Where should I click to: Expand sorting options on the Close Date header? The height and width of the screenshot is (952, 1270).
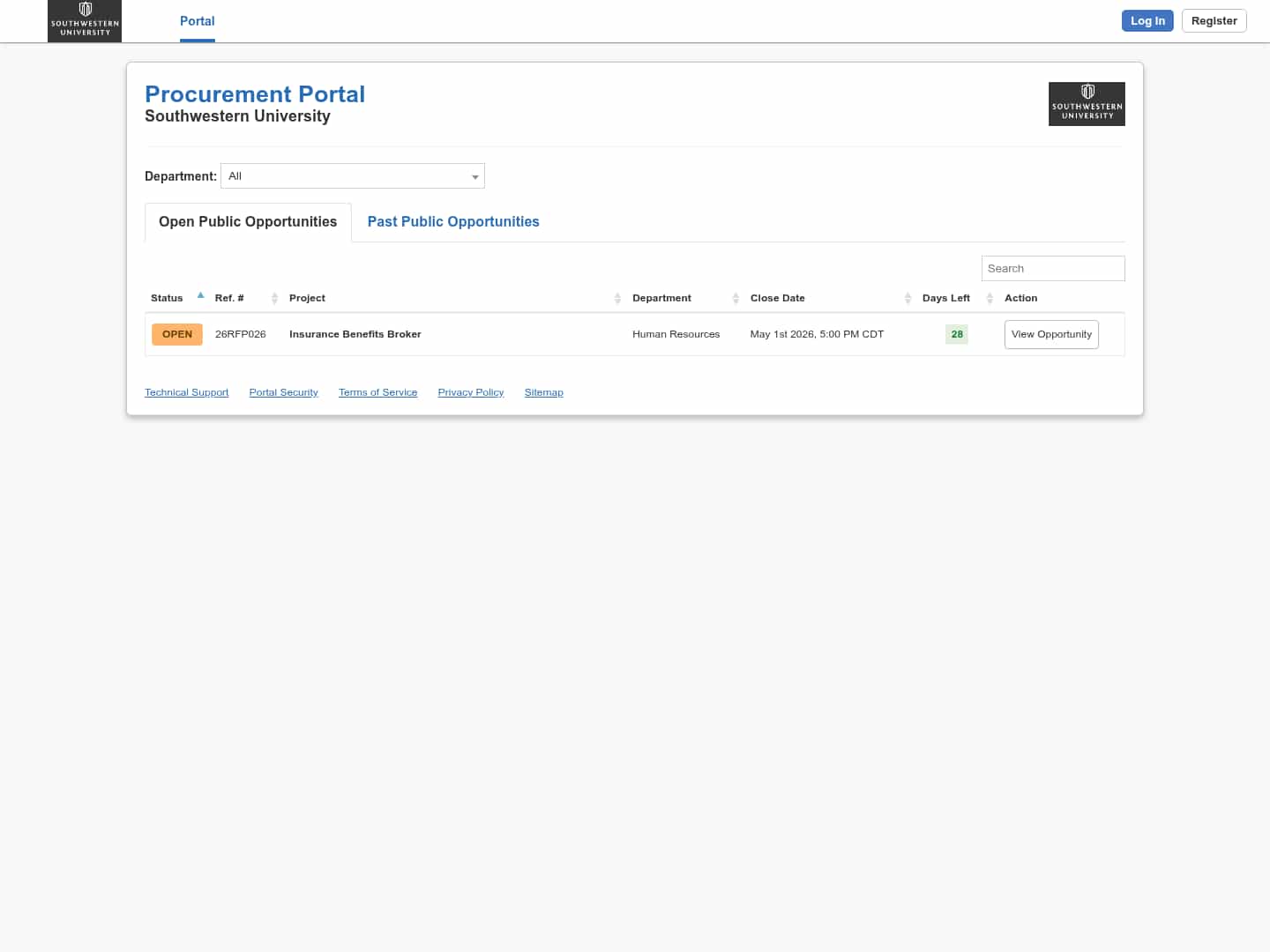click(908, 298)
